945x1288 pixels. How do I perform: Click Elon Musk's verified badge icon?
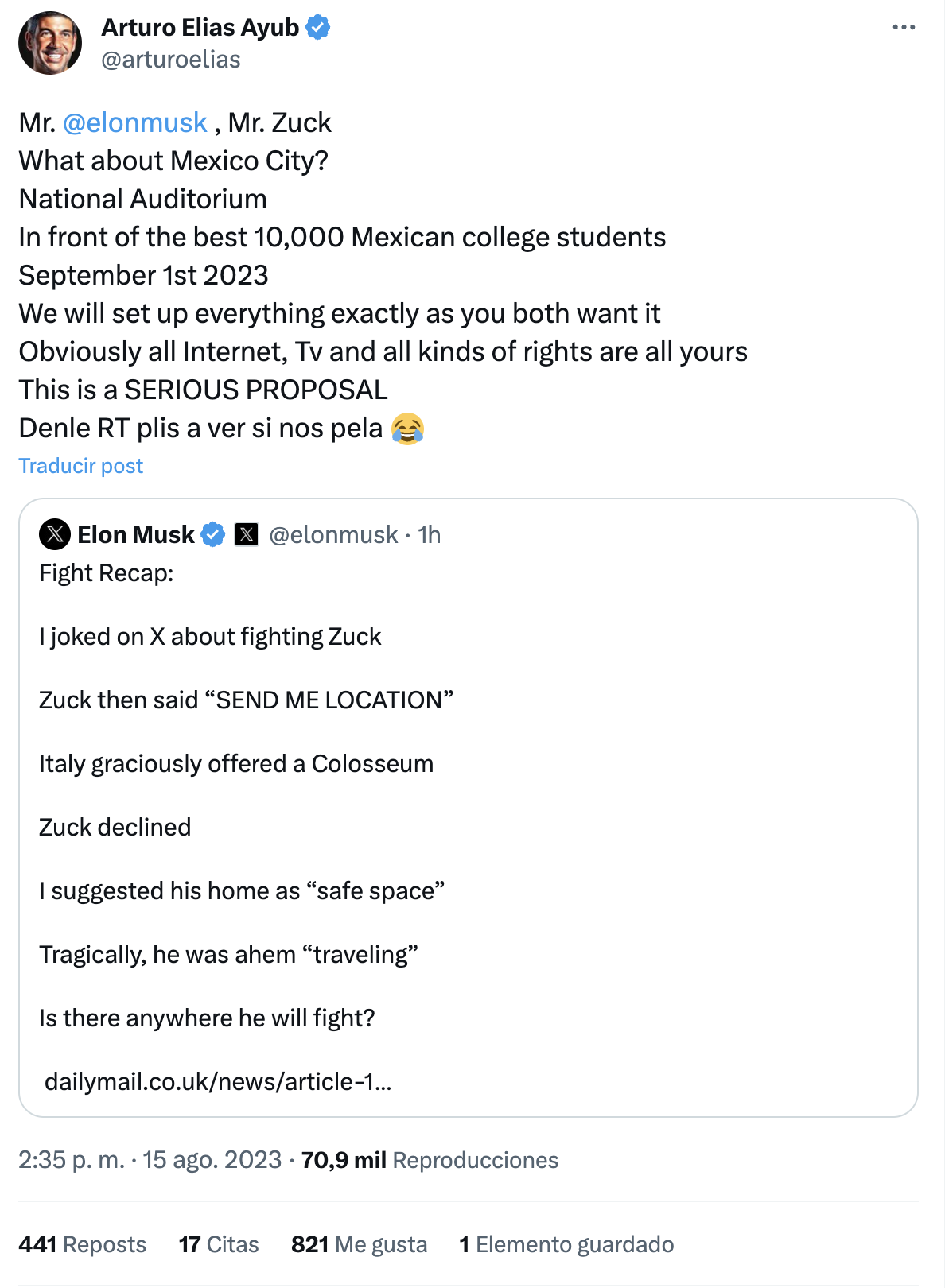pyautogui.click(x=212, y=535)
